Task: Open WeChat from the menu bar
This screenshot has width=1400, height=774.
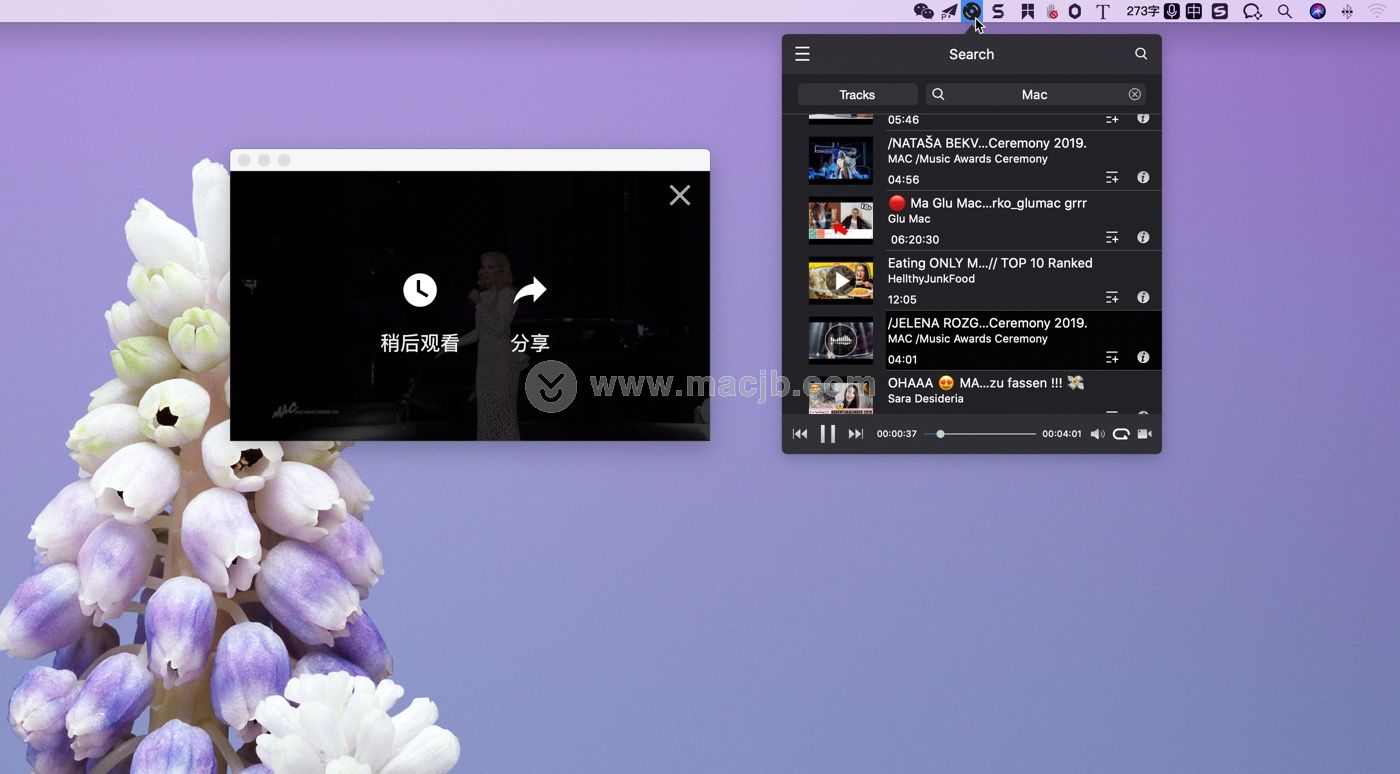Action: [924, 11]
